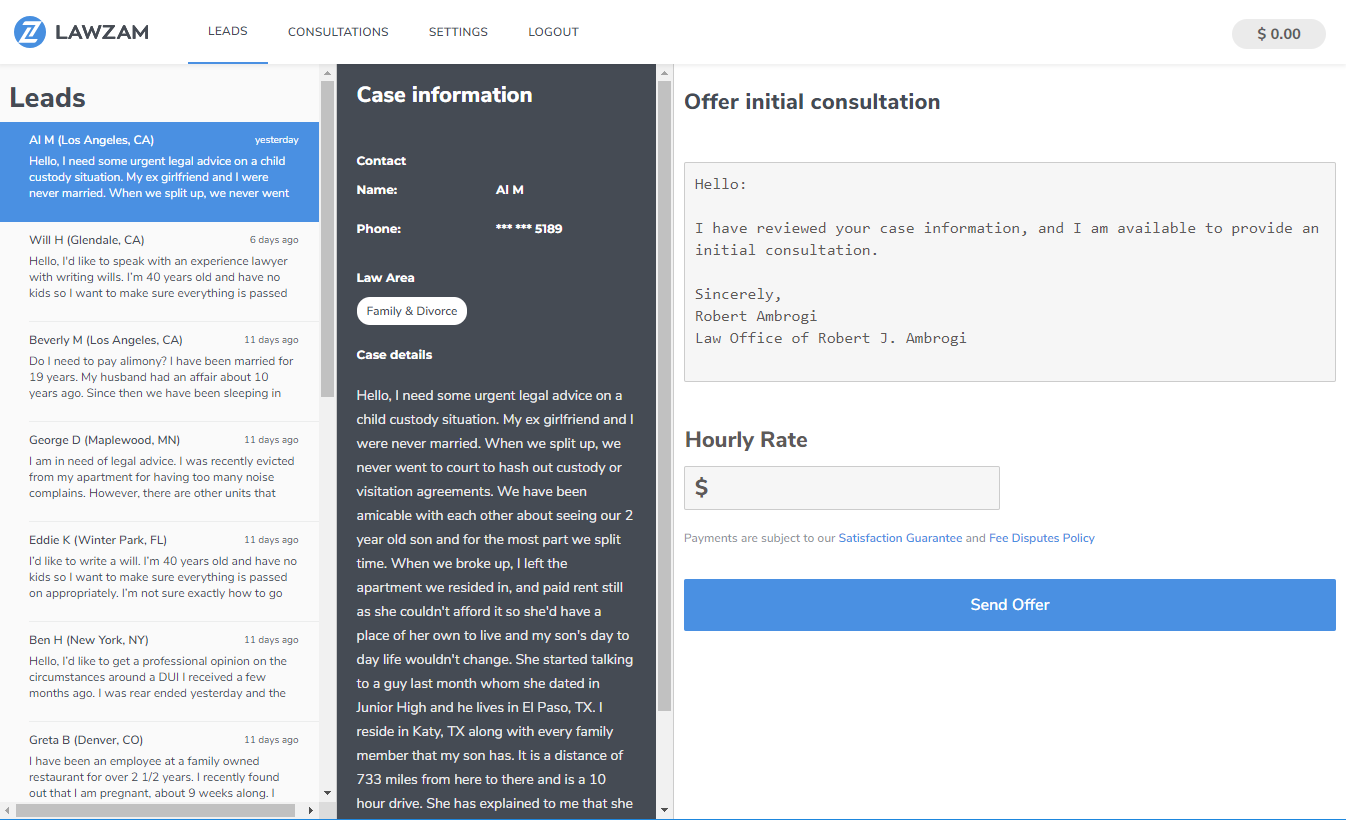Screen dimensions: 1346x820
Task: Click the case information vertical scrollbar
Action: [x=664, y=400]
